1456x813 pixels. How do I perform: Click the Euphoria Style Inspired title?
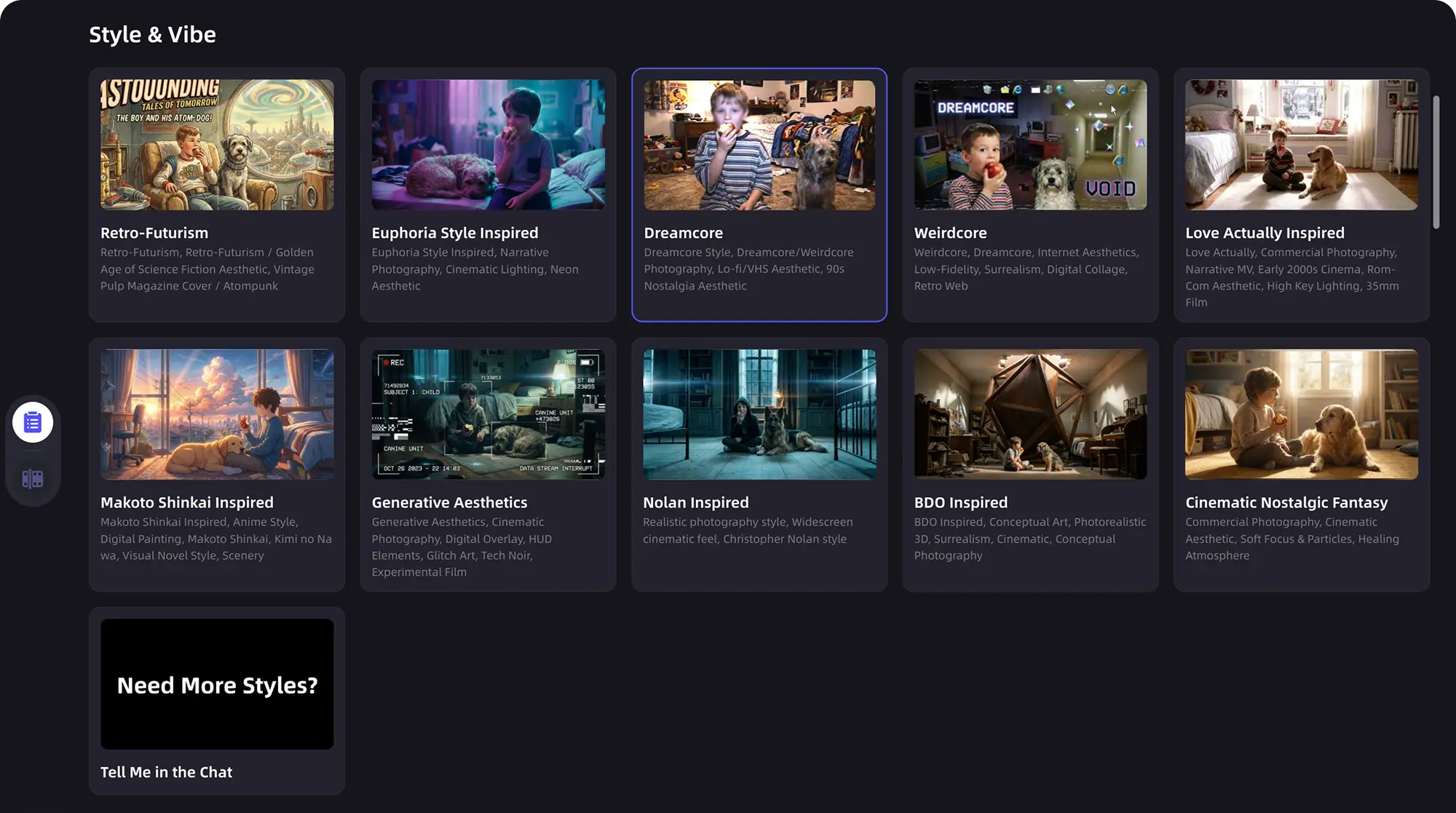point(454,233)
